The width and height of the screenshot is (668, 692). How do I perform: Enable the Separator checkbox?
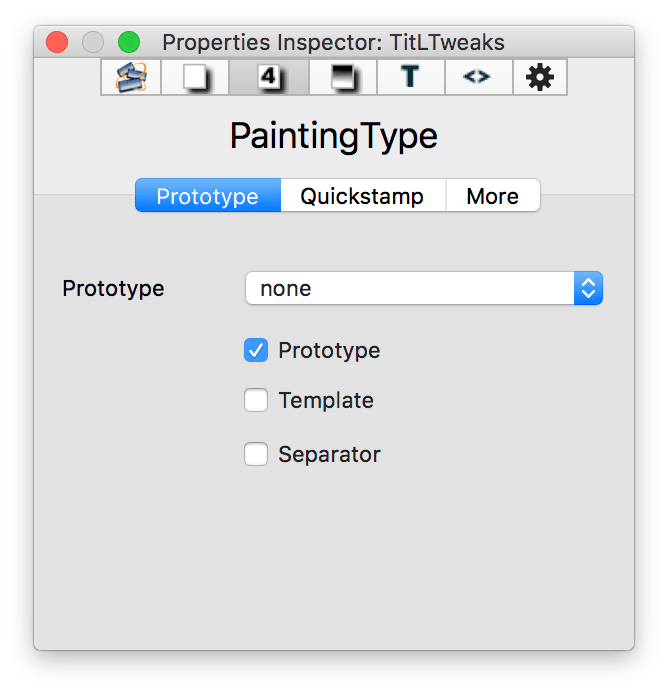pyautogui.click(x=256, y=454)
